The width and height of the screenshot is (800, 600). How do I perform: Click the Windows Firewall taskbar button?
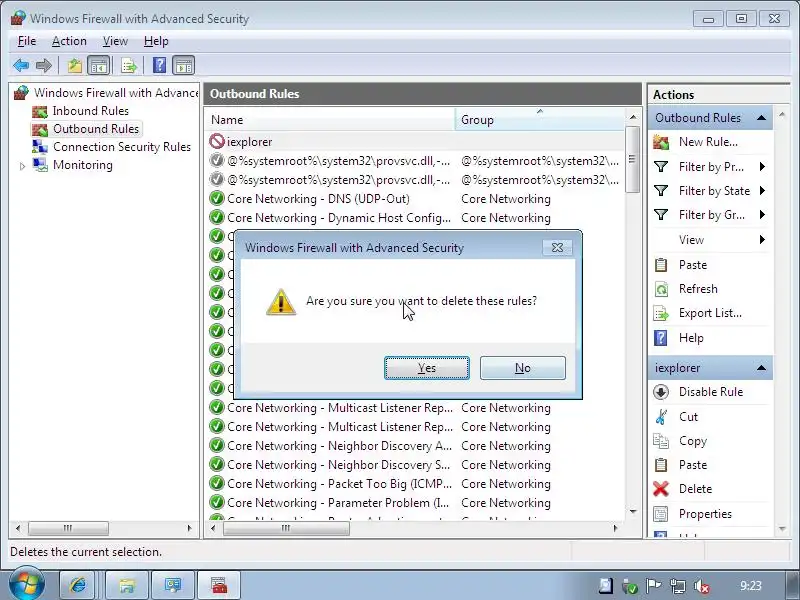tap(219, 585)
